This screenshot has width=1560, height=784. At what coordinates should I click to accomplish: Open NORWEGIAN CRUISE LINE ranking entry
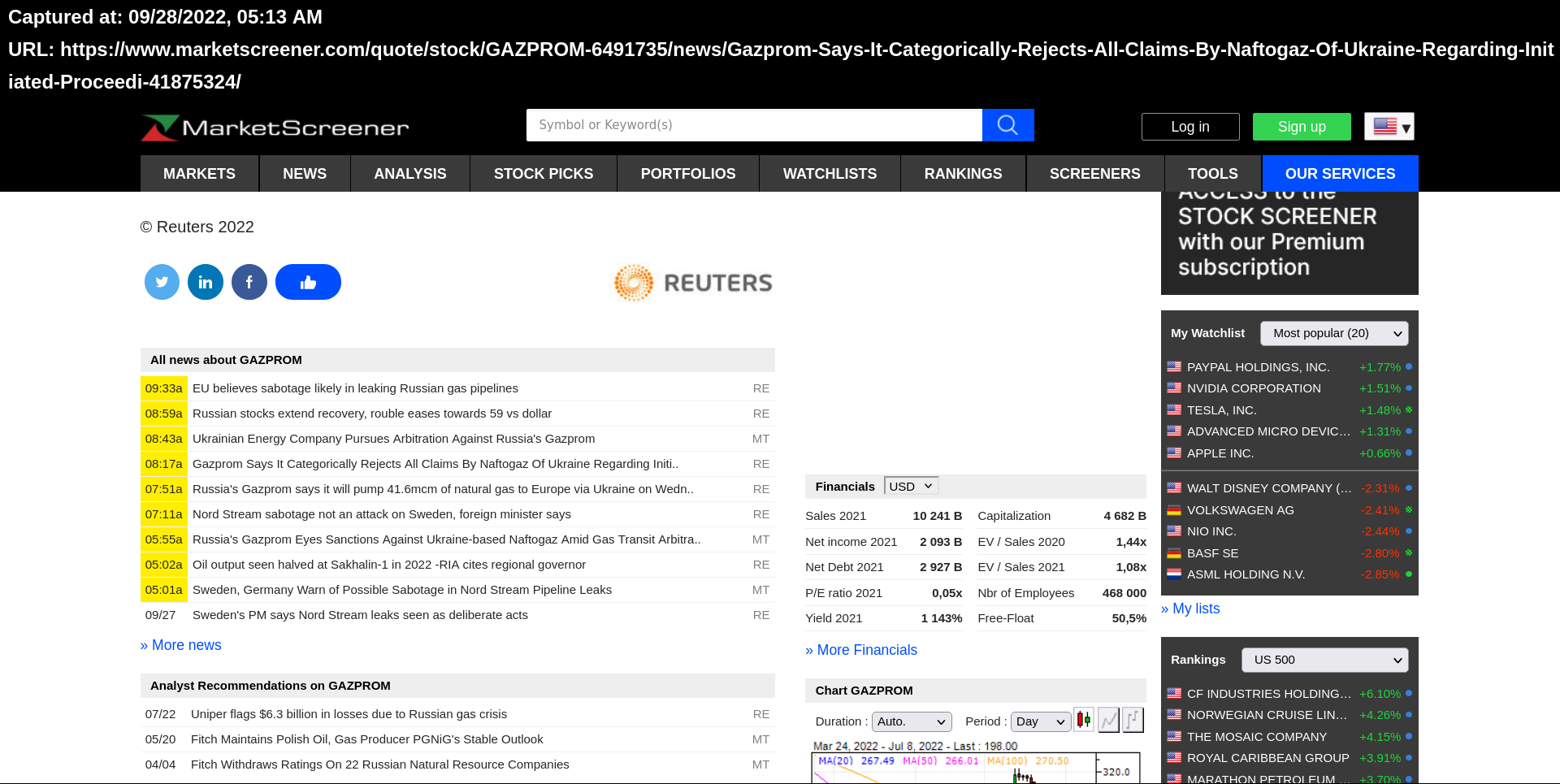[x=1267, y=715]
